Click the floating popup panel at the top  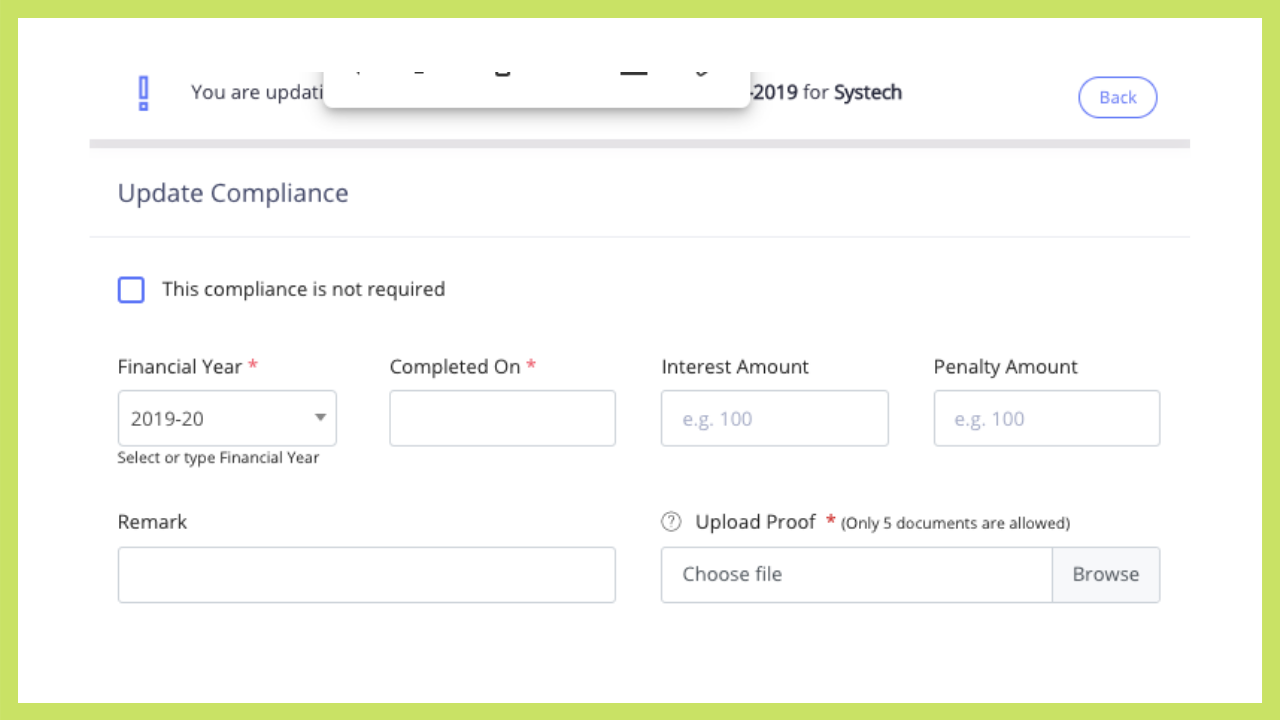tap(536, 90)
